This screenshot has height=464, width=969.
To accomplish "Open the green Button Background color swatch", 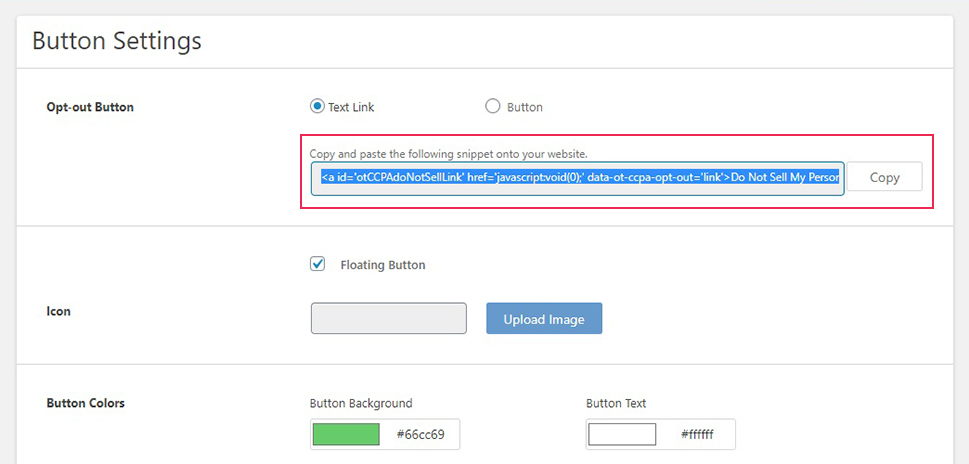I will [x=346, y=434].
